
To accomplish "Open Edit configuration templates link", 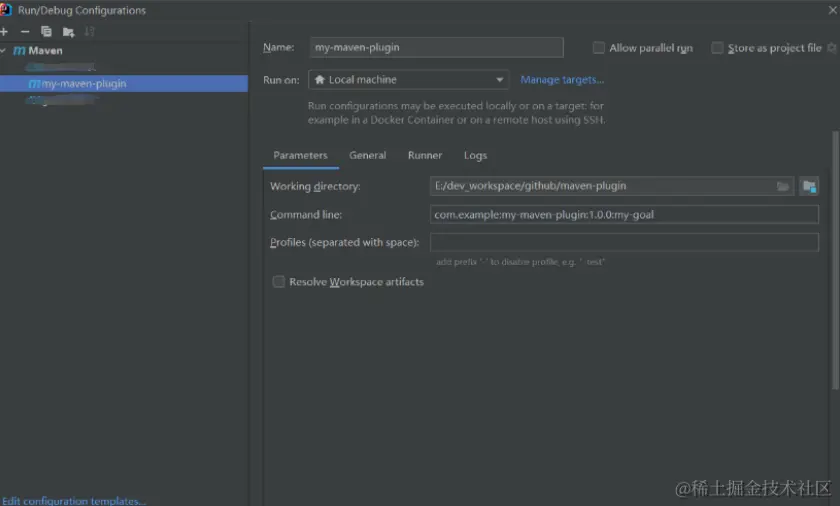I will coord(74,501).
